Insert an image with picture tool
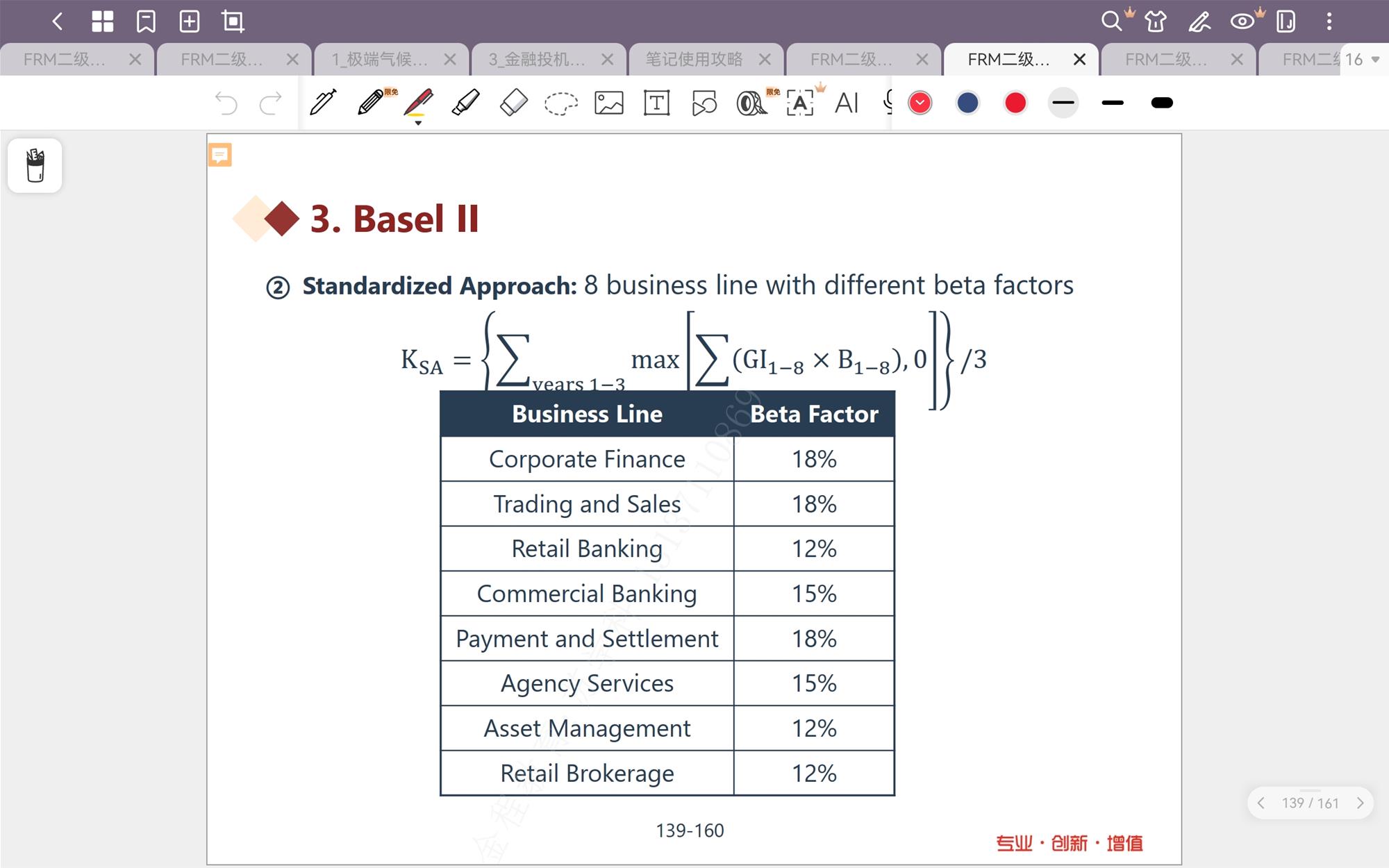The width and height of the screenshot is (1389, 868). point(608,103)
